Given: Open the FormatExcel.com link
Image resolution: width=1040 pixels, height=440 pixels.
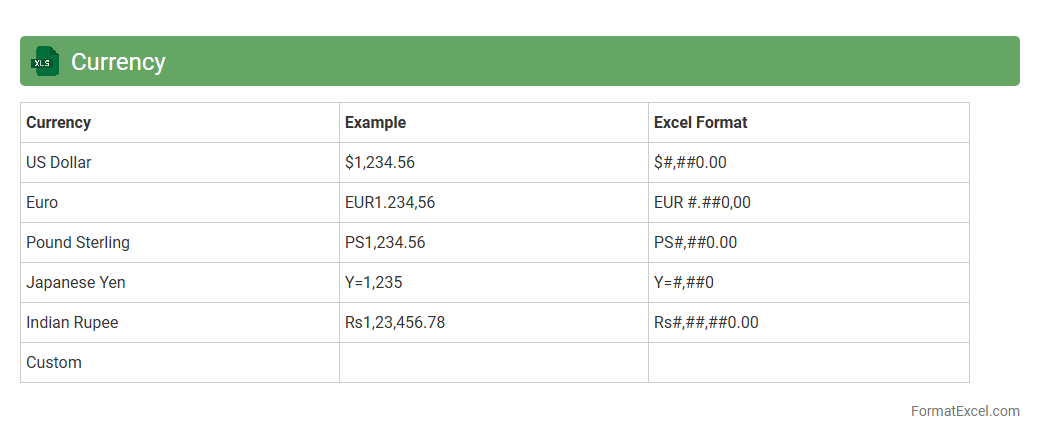Looking at the screenshot, I should click(965, 411).
